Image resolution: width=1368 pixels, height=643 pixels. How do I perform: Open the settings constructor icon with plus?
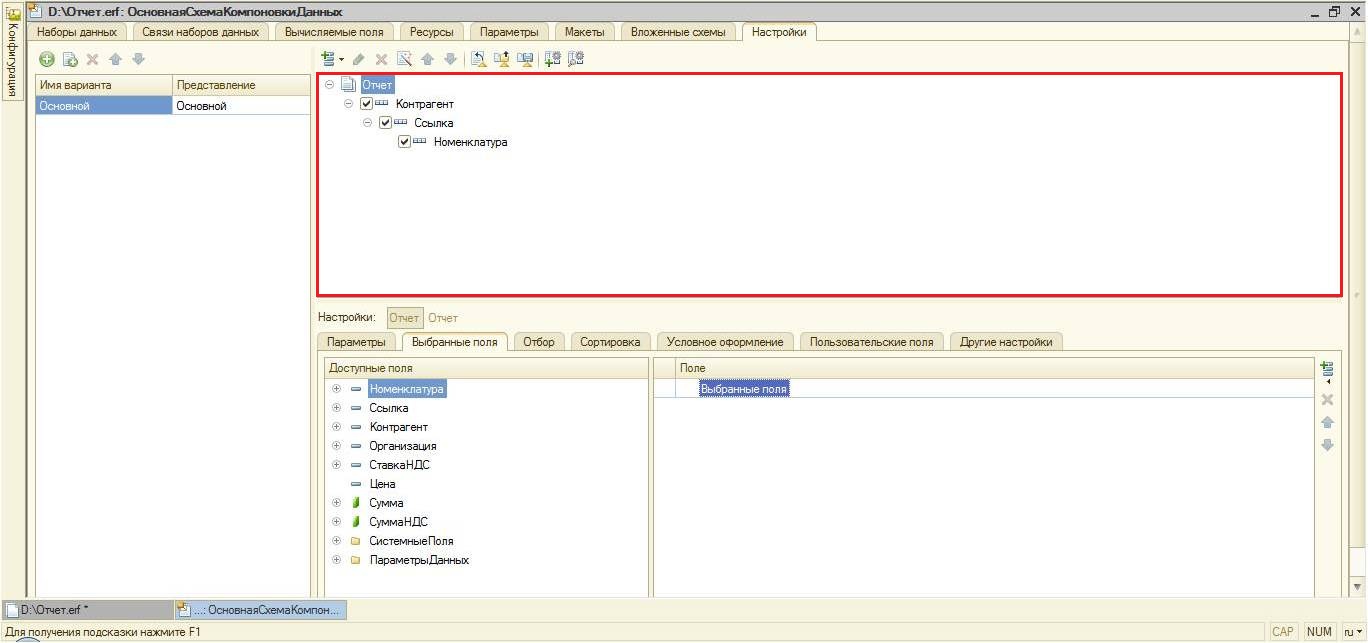pos(552,60)
